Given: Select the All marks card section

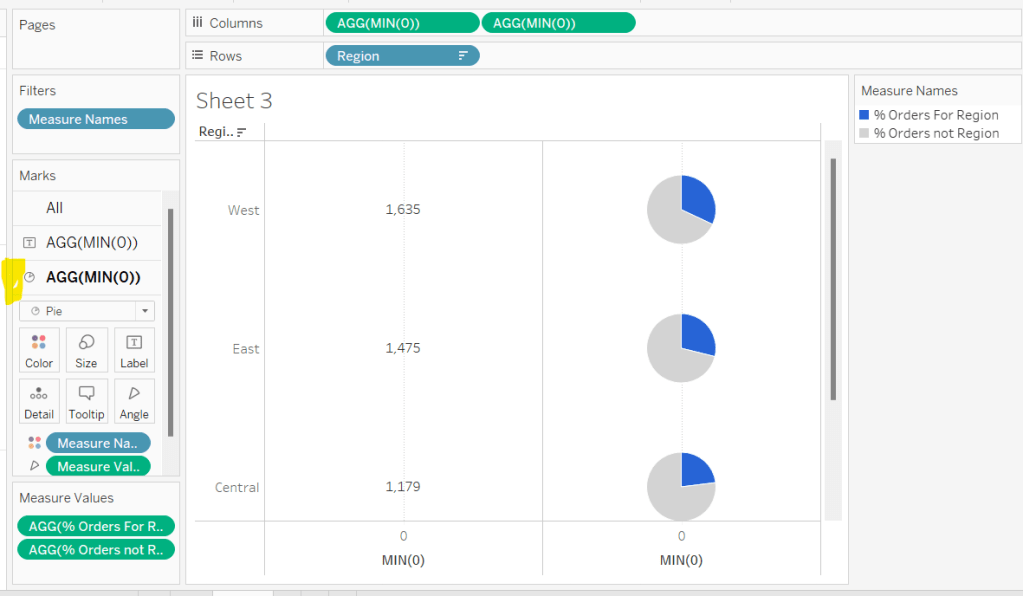Looking at the screenshot, I should pyautogui.click(x=55, y=208).
